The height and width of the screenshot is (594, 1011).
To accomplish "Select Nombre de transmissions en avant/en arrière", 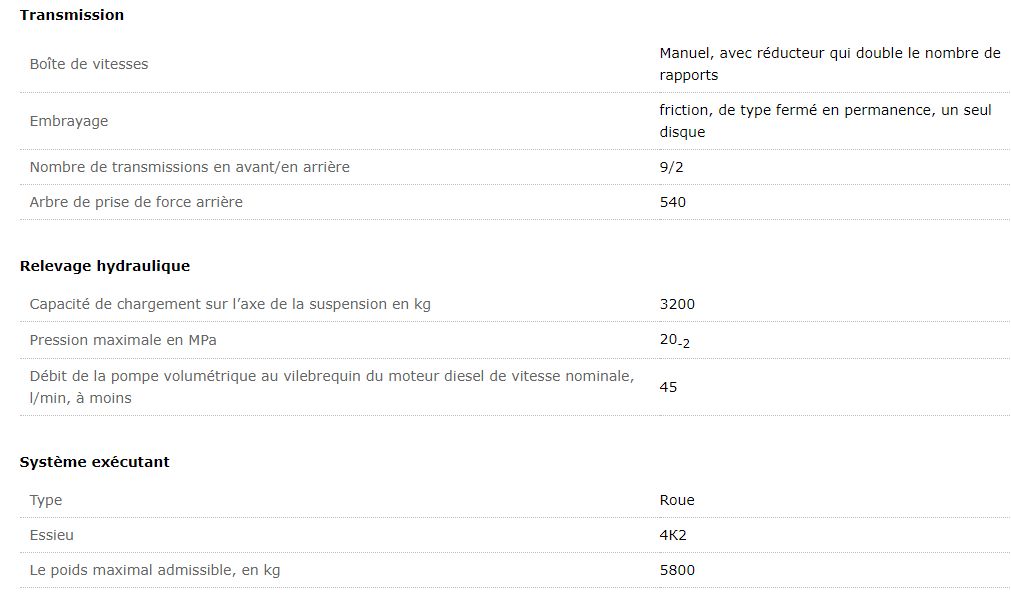I will [190, 167].
